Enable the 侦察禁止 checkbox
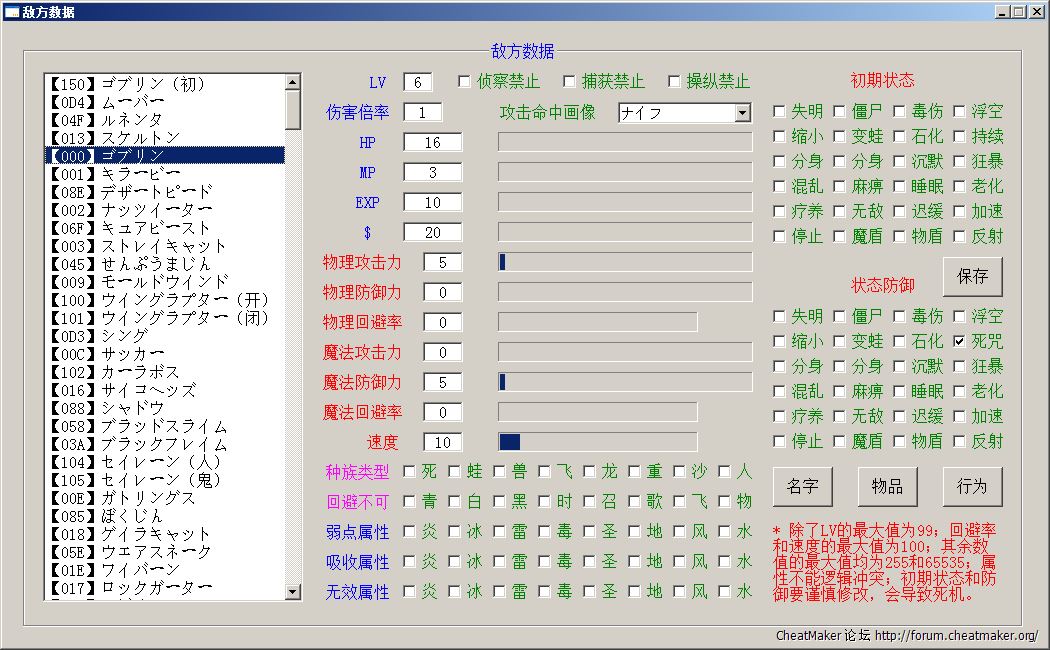1050x650 pixels. [464, 81]
